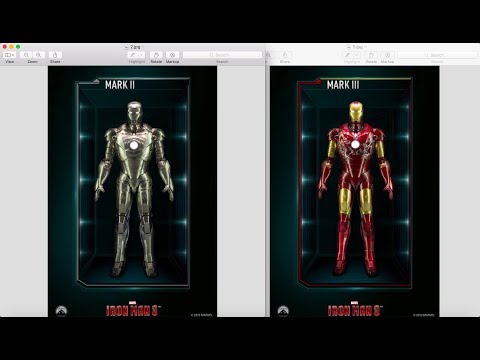Close the left 2.jpg window
Viewport: 480px width, 360px height.
[x=5, y=47]
